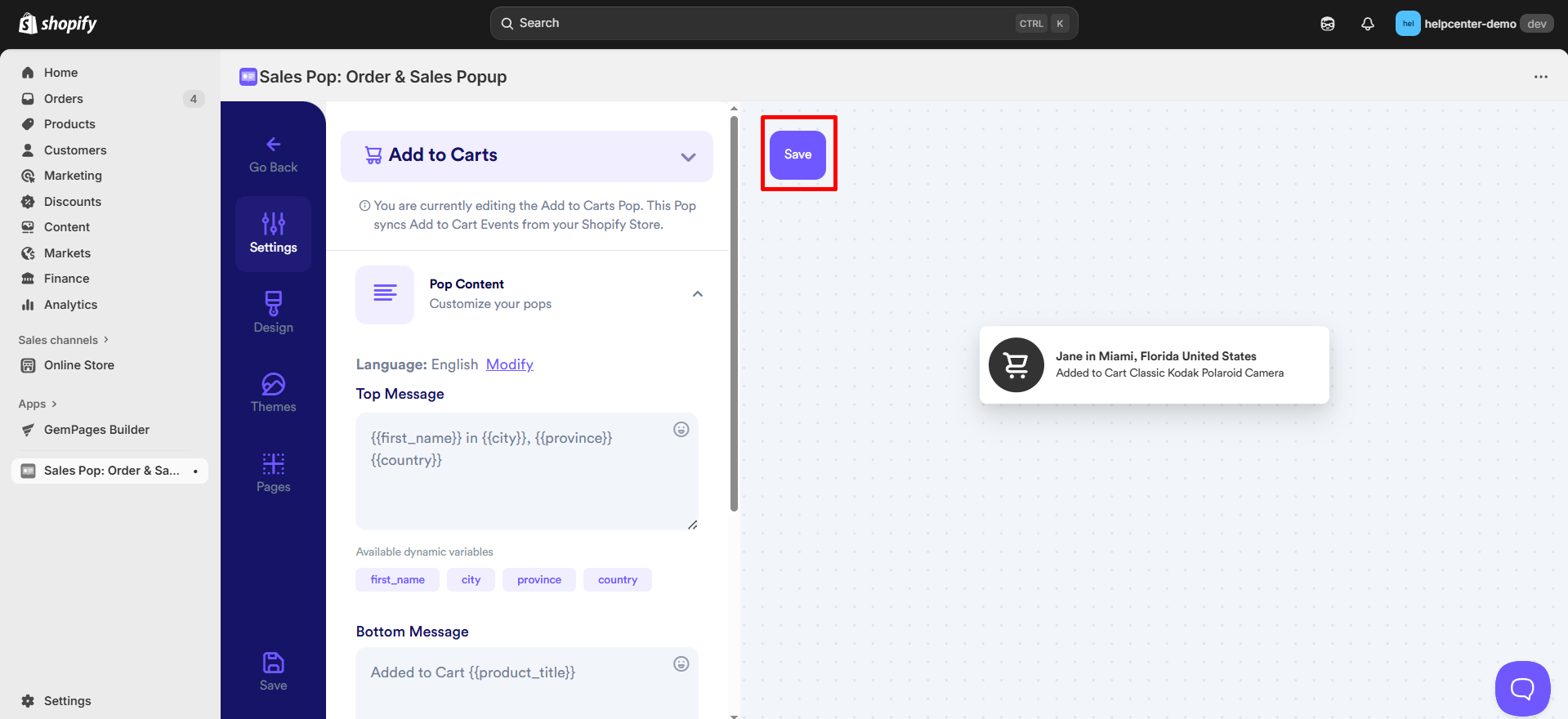Click the purple Save button
This screenshot has width=1568, height=719.
tap(797, 154)
